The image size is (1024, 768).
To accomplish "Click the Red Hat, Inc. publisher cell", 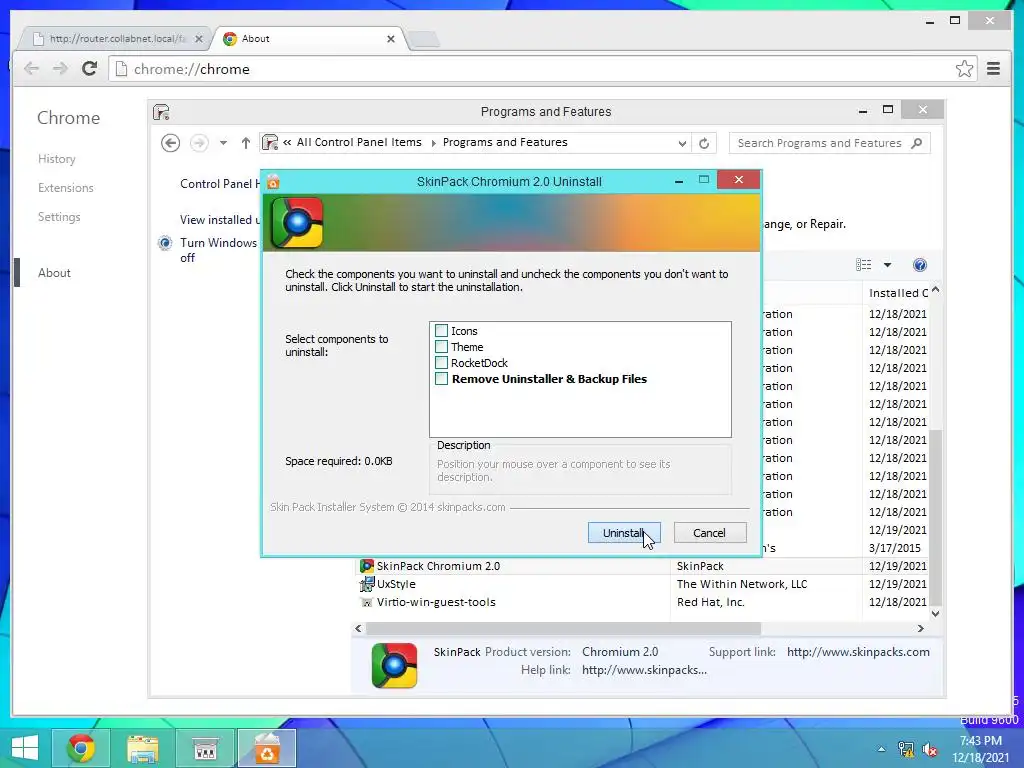I will (711, 602).
